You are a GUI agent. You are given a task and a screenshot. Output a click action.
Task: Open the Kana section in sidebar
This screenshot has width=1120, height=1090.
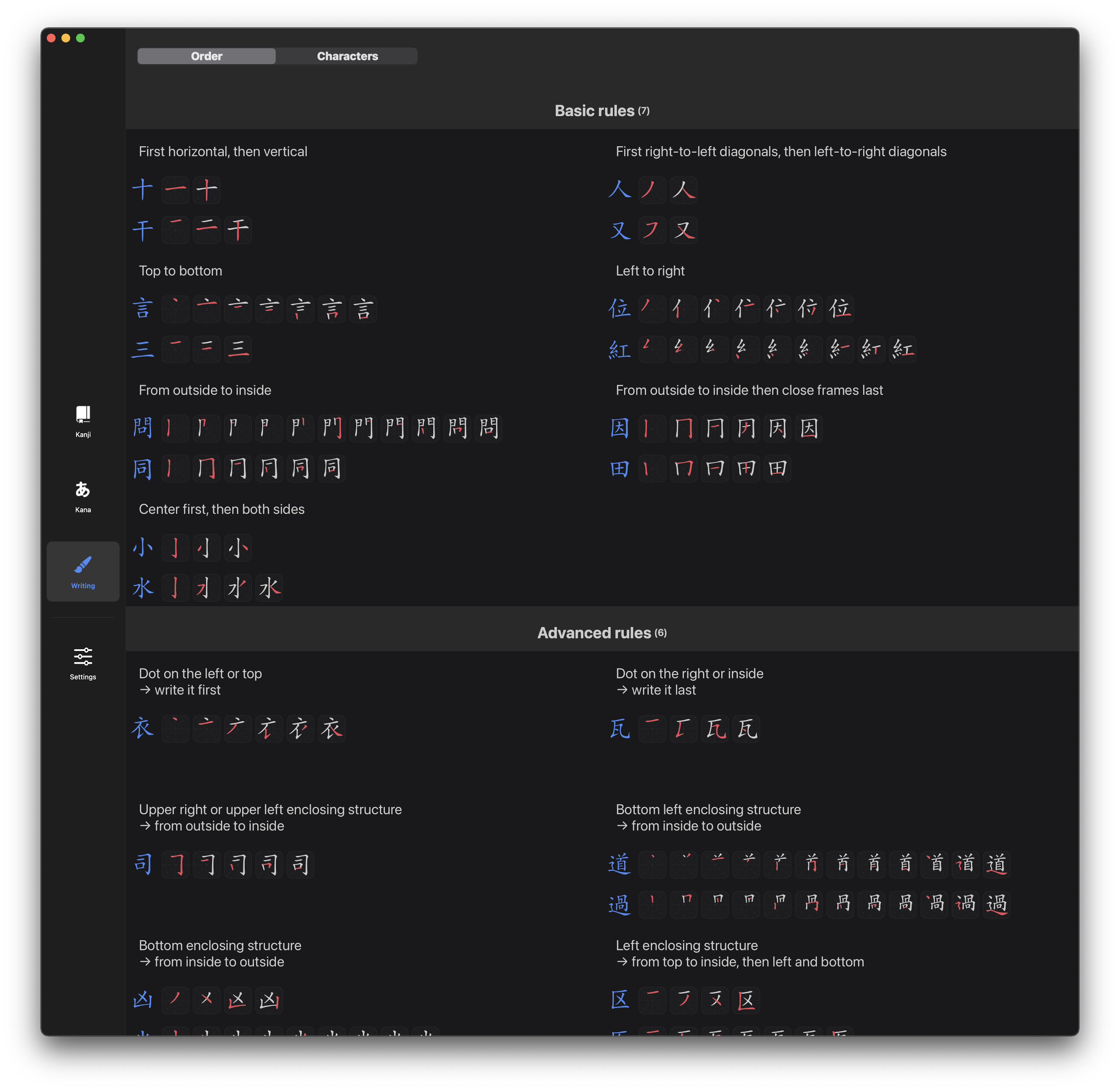pyautogui.click(x=83, y=496)
